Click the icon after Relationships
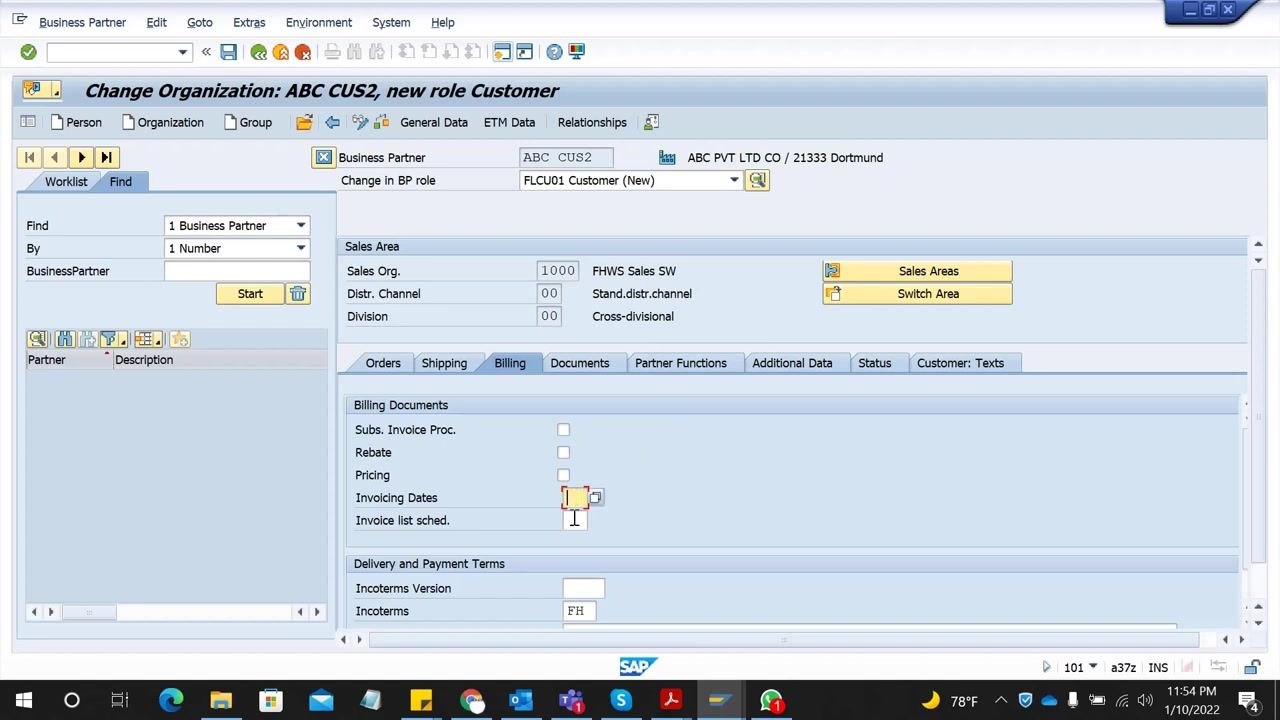1280x720 pixels. click(x=651, y=122)
